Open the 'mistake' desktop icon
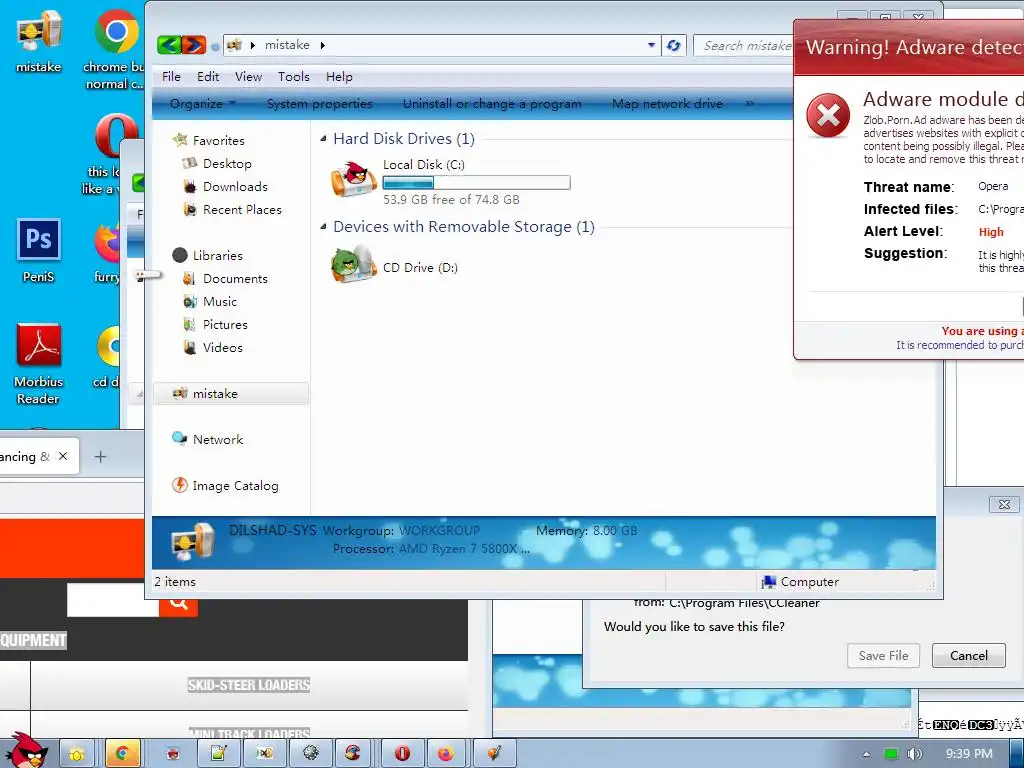 pos(38,42)
